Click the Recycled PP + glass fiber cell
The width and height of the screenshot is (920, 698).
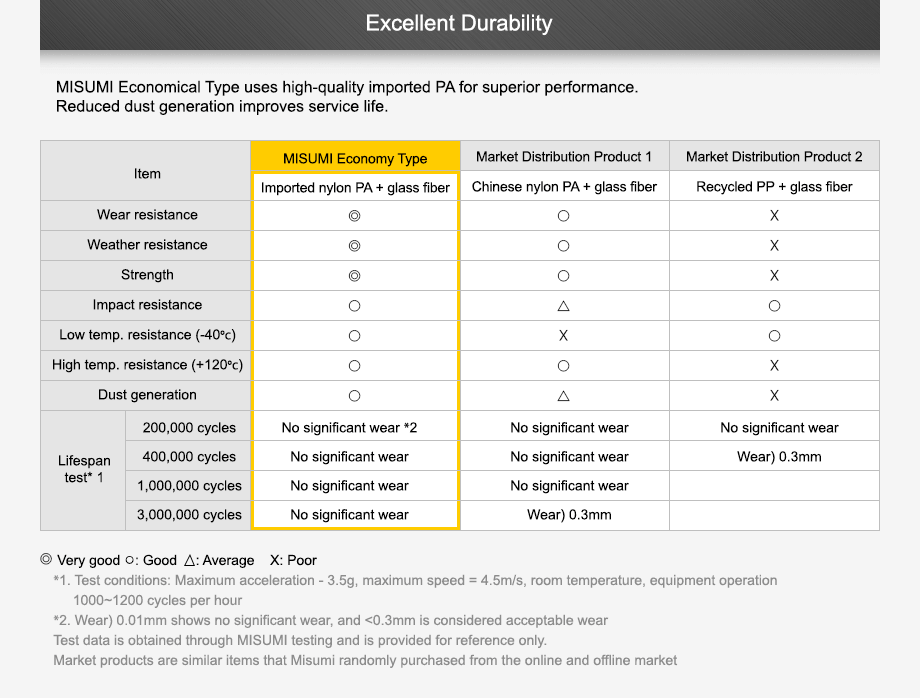tap(774, 187)
